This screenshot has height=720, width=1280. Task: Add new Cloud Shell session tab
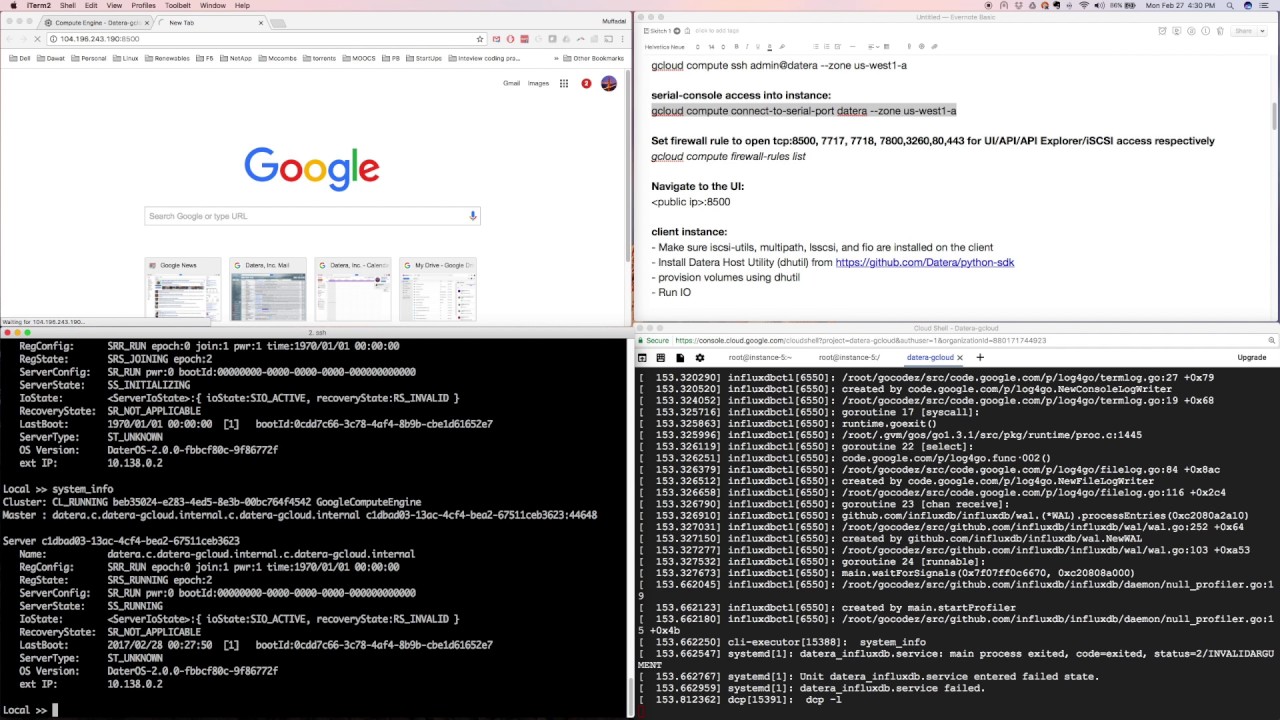click(980, 357)
